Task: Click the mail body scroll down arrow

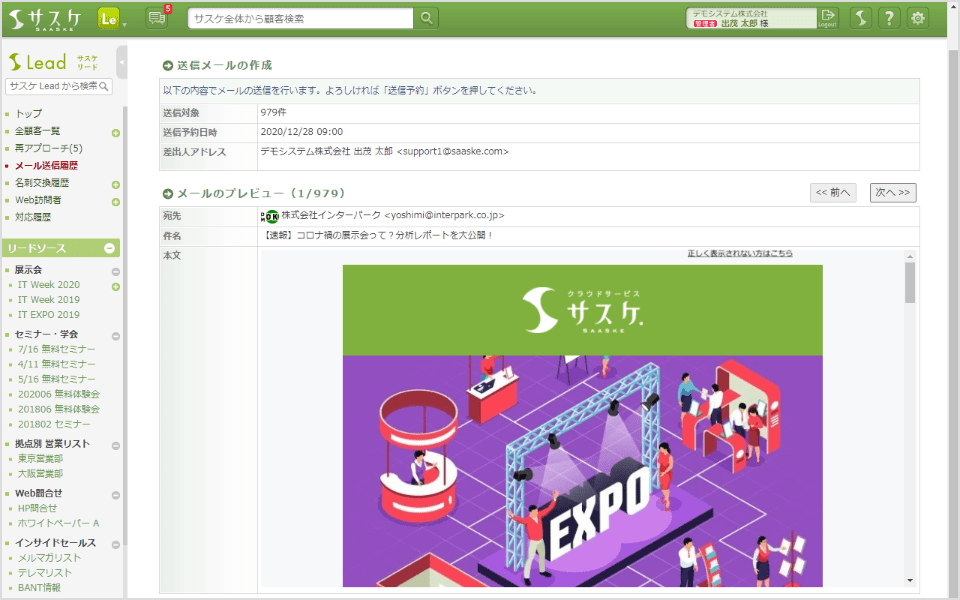Action: click(x=910, y=580)
